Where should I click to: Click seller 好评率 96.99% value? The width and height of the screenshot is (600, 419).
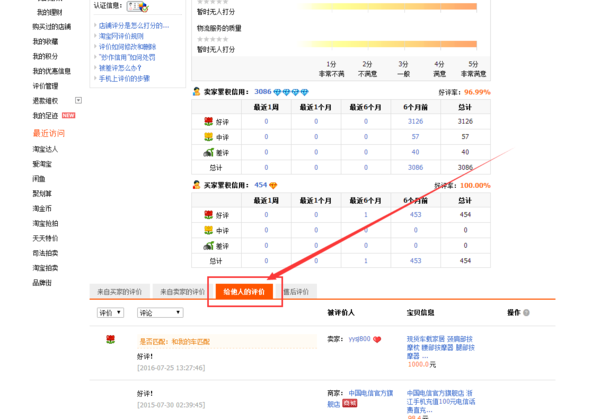477,92
